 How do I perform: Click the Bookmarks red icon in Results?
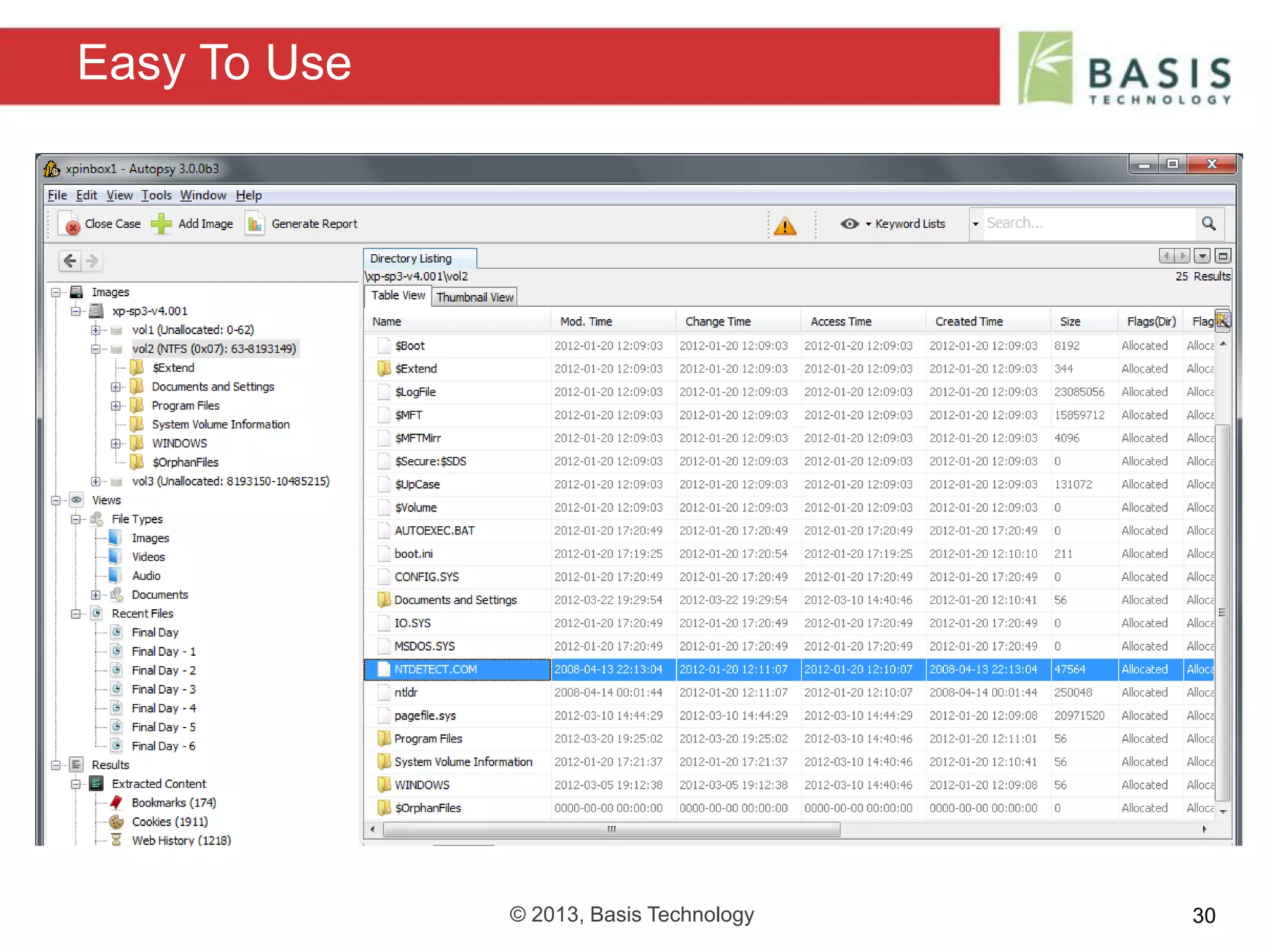click(116, 803)
